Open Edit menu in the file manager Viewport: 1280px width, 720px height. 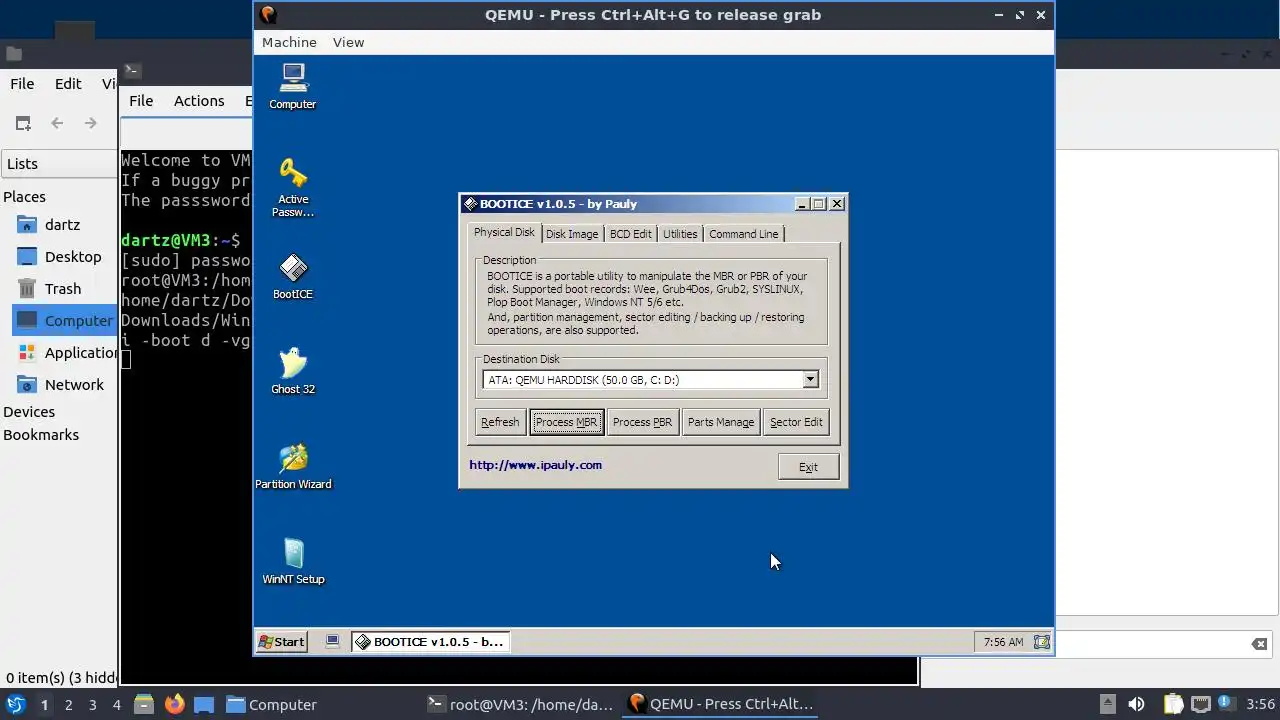click(68, 84)
